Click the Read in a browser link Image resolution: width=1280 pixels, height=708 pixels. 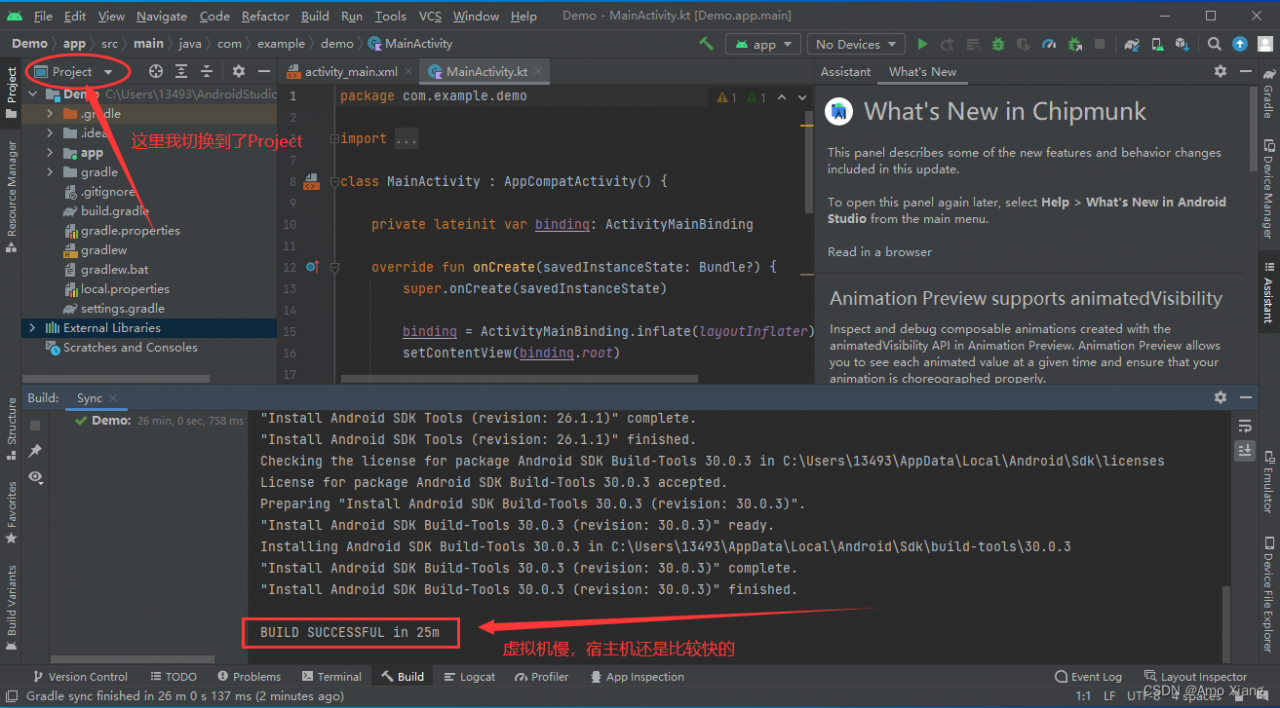[879, 252]
